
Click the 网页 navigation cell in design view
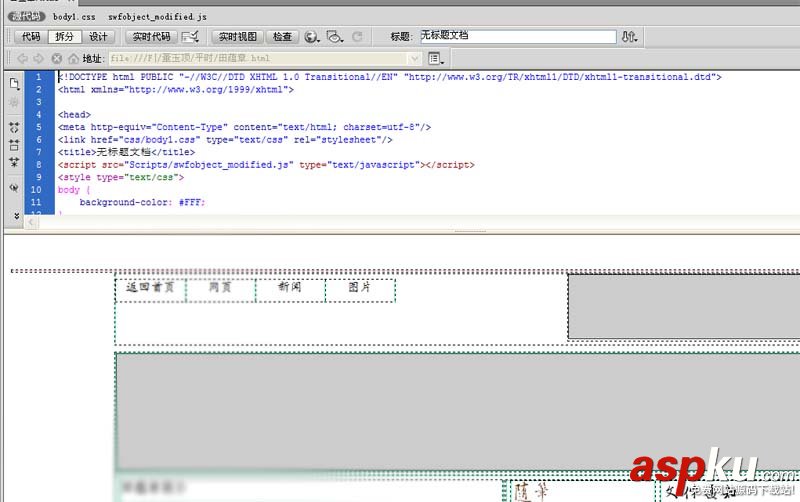[220, 290]
